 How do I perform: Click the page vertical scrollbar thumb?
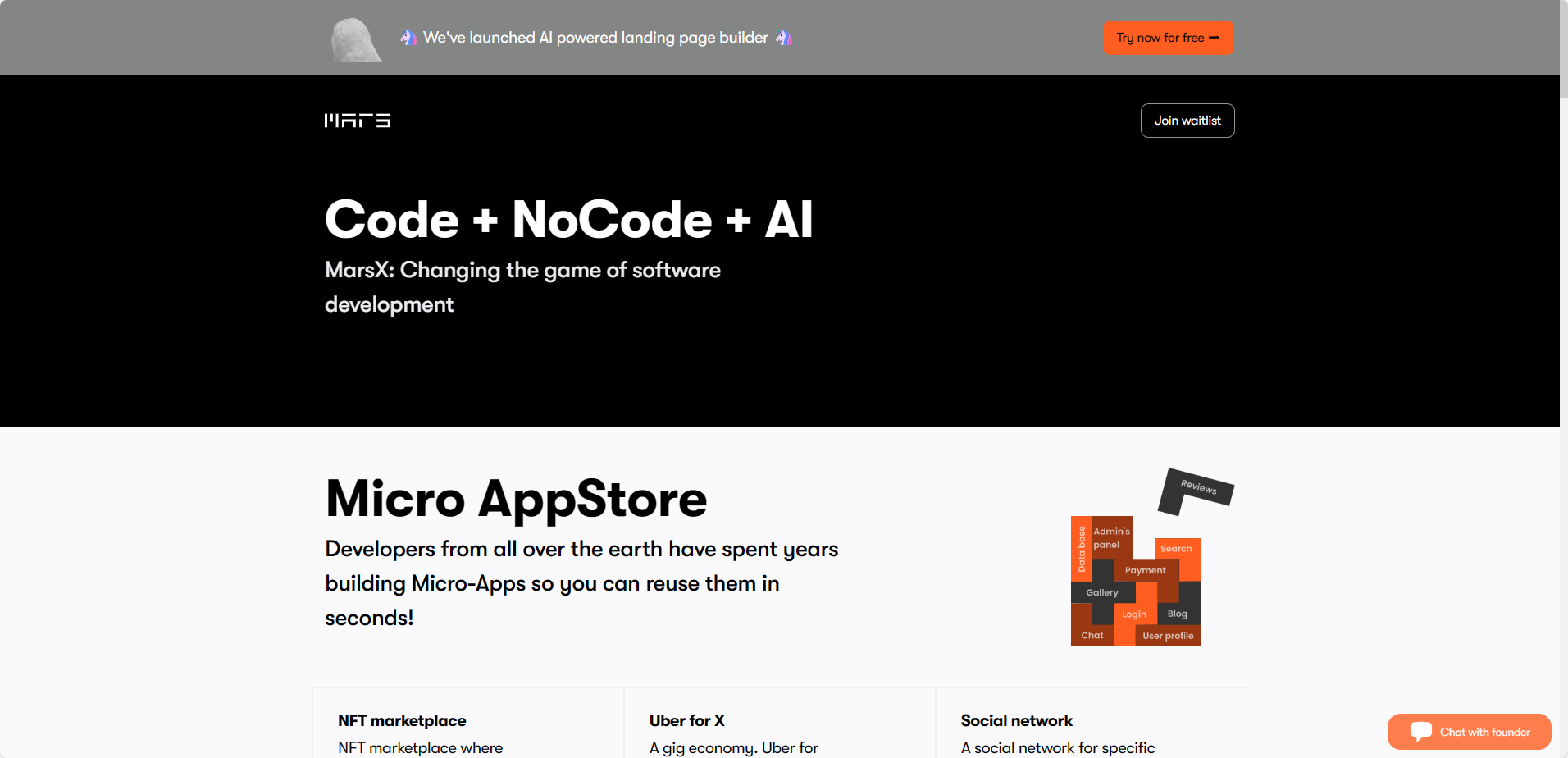tap(1564, 49)
